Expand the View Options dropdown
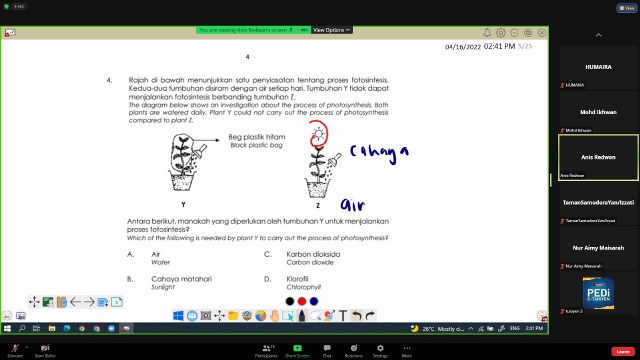Image resolution: width=640 pixels, height=360 pixels. 331,30
